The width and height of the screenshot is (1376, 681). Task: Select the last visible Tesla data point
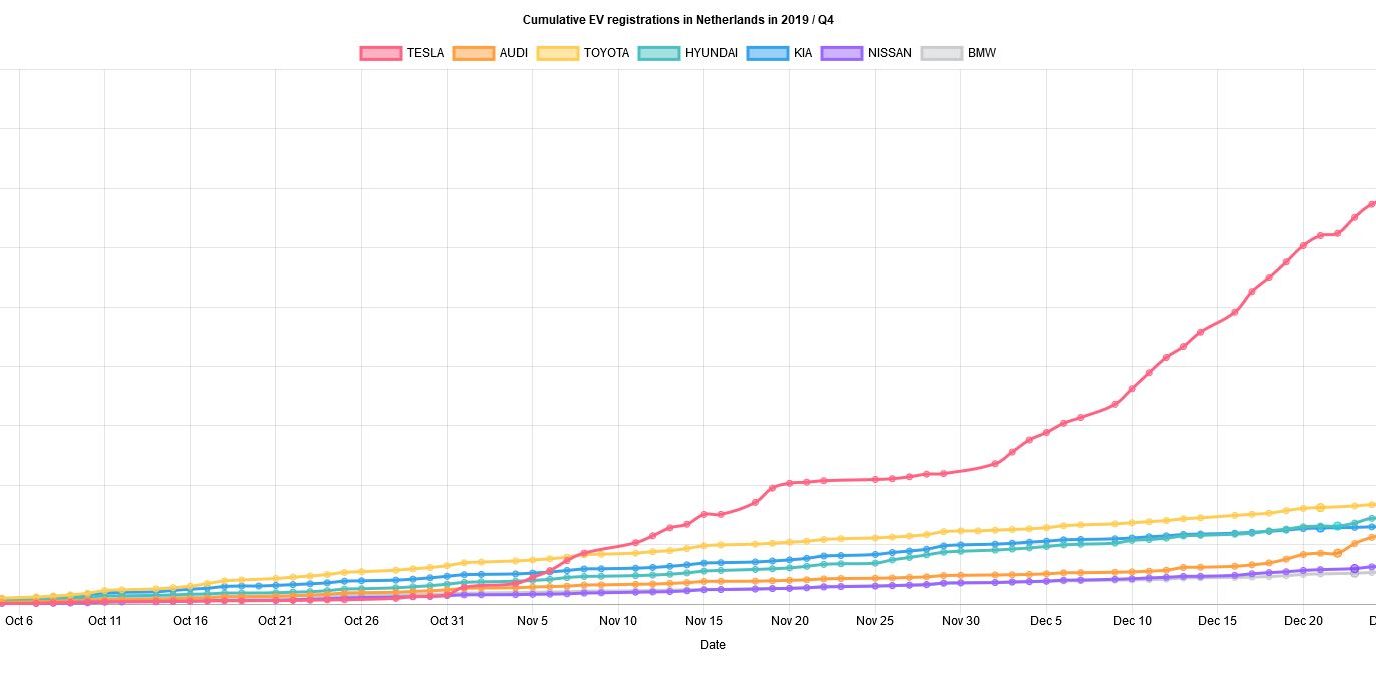1372,204
